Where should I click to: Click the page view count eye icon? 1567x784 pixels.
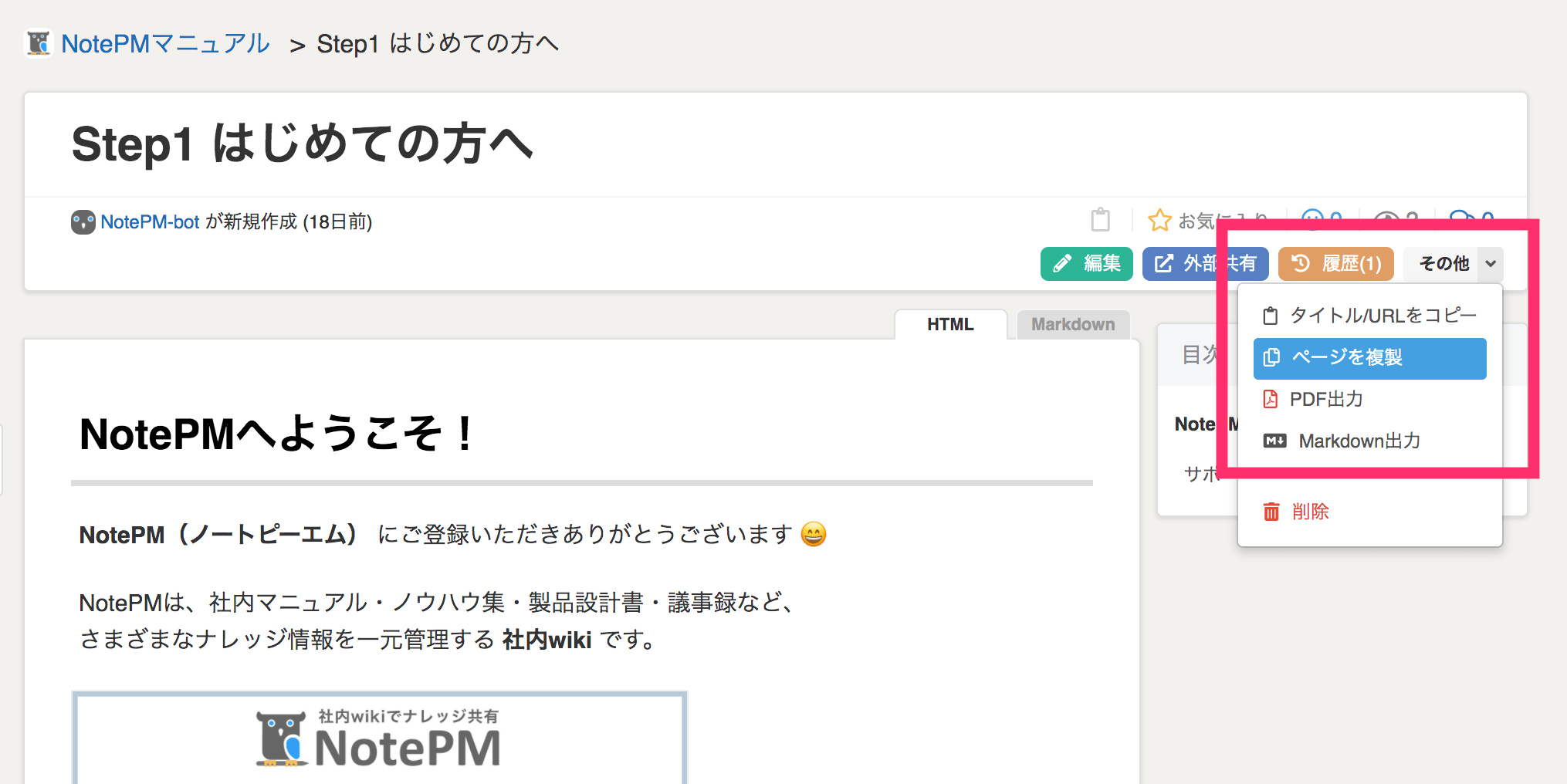tap(1386, 218)
